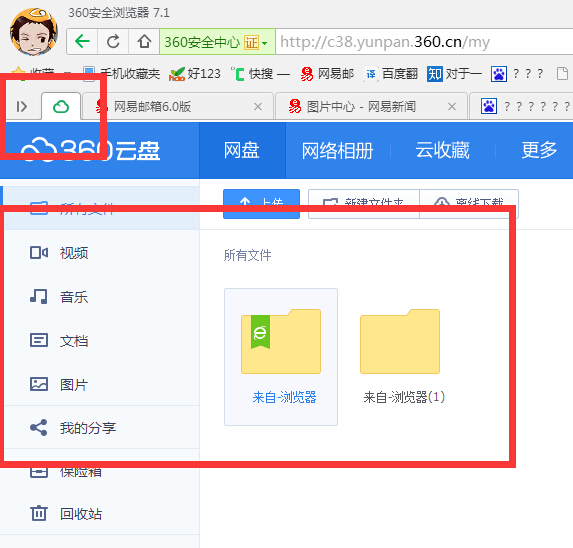
Task: Switch to 云收藏 tab
Action: tap(442, 151)
